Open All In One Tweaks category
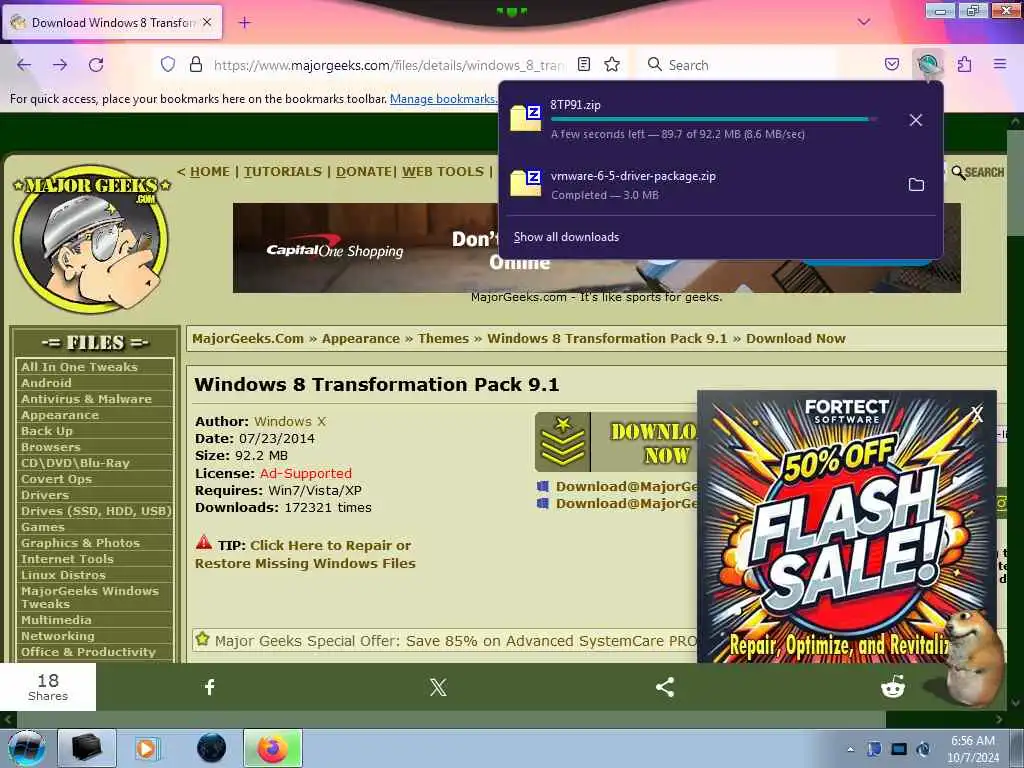The width and height of the screenshot is (1024, 768). [79, 367]
